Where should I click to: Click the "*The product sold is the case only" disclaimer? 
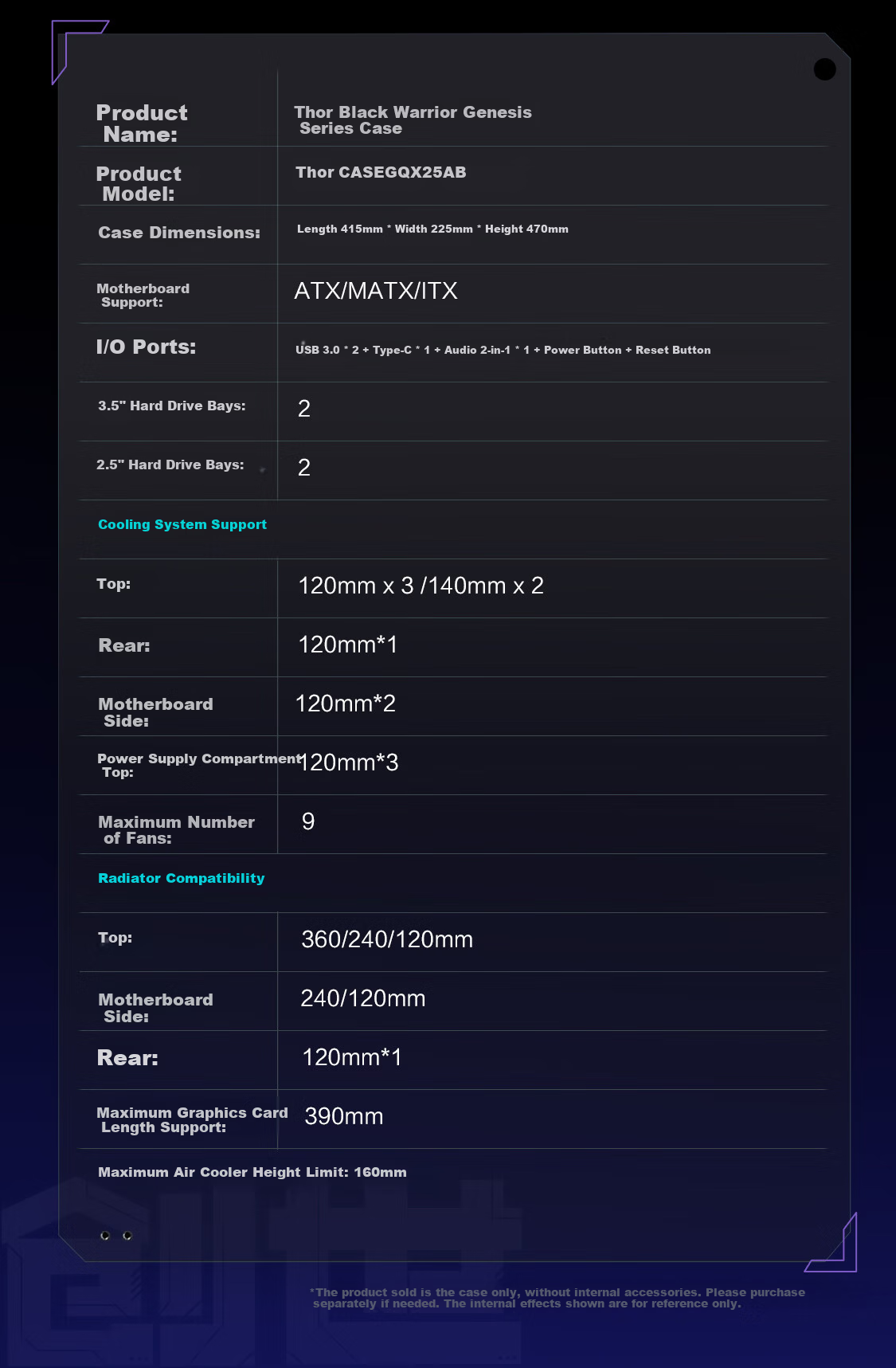558,1298
